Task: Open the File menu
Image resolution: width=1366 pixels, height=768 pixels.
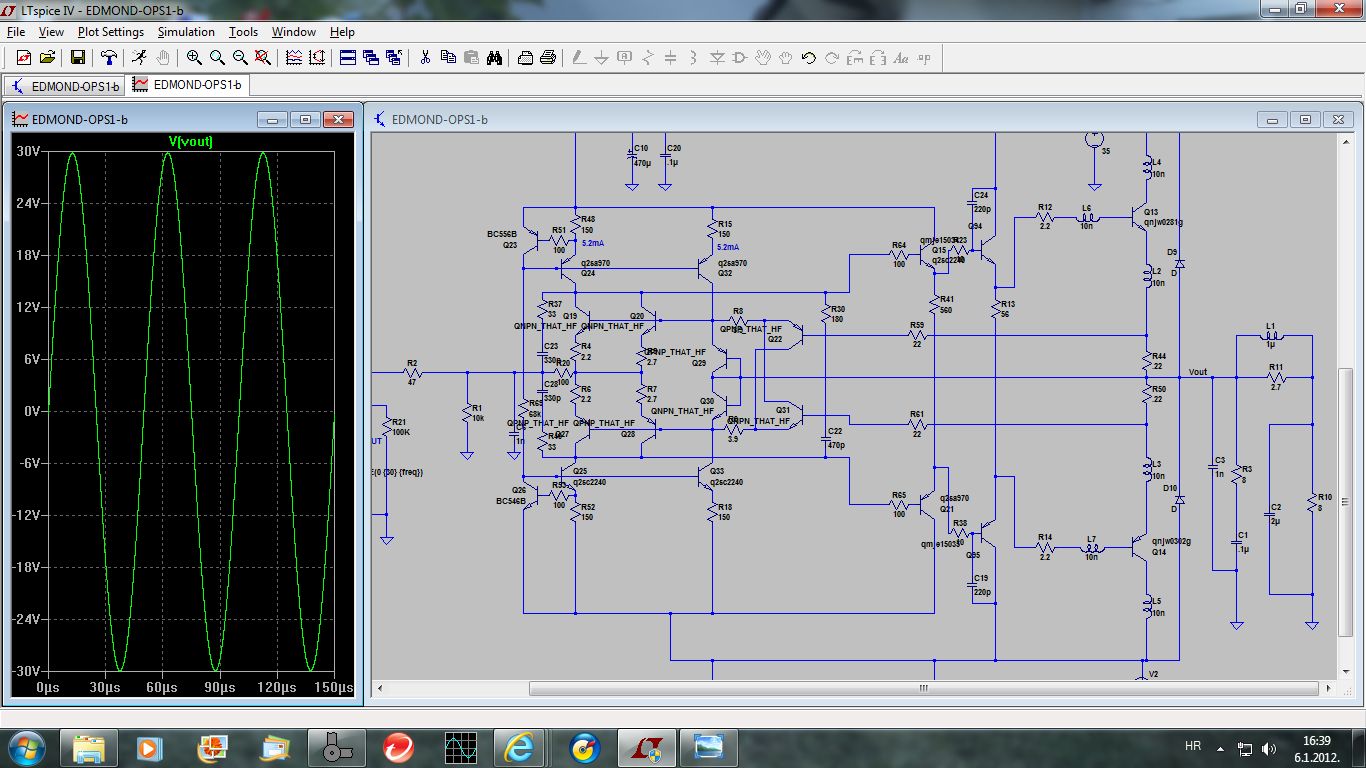Action: coord(15,32)
